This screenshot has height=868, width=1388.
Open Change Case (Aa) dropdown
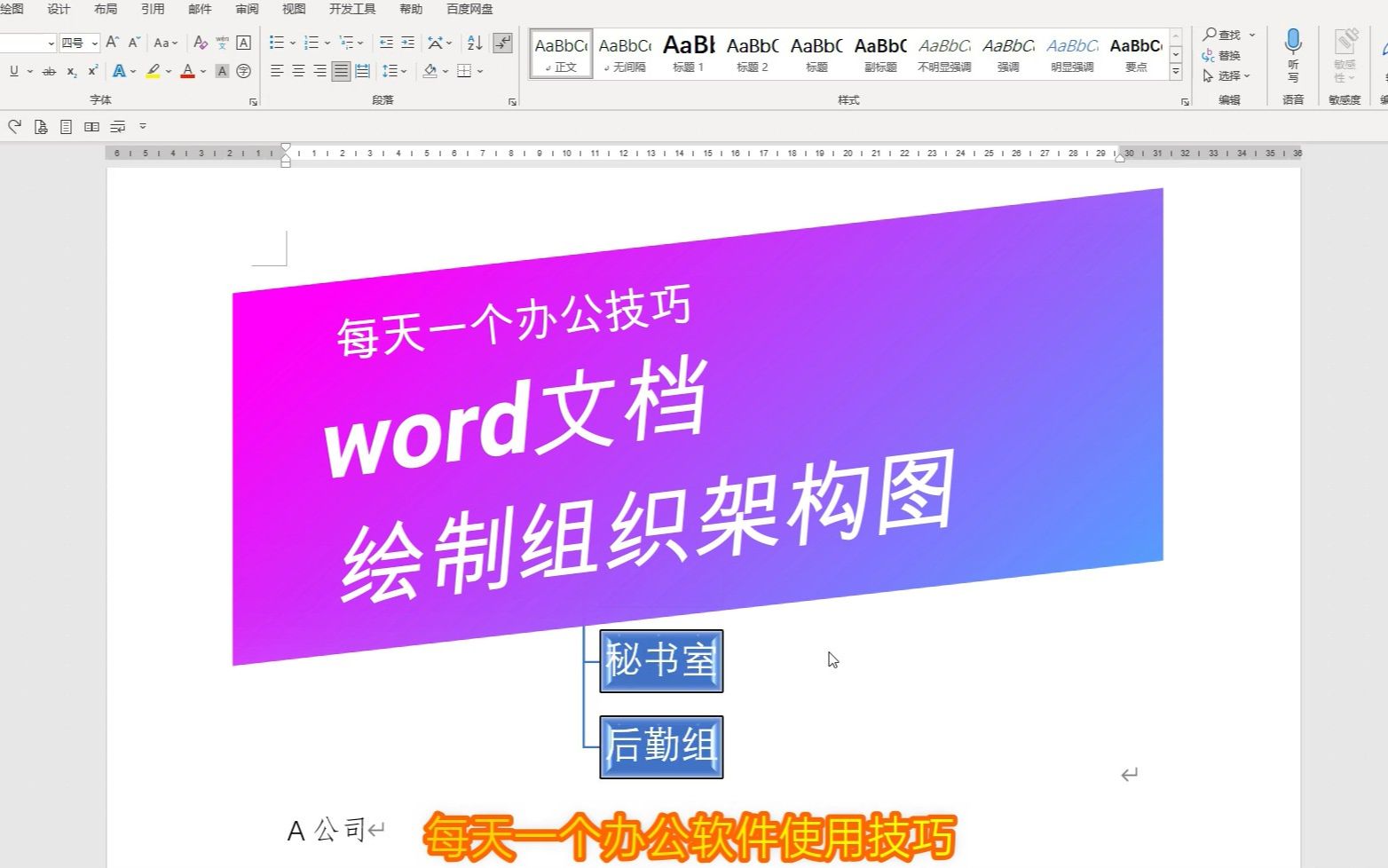165,43
